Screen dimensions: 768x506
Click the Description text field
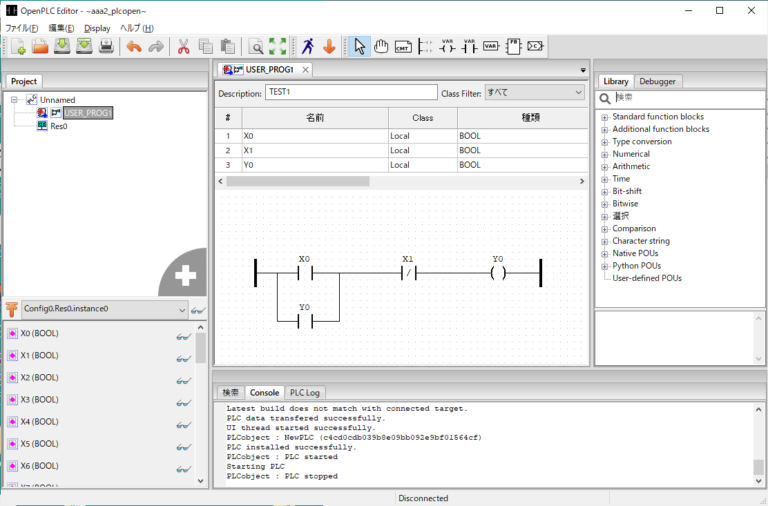[x=350, y=93]
